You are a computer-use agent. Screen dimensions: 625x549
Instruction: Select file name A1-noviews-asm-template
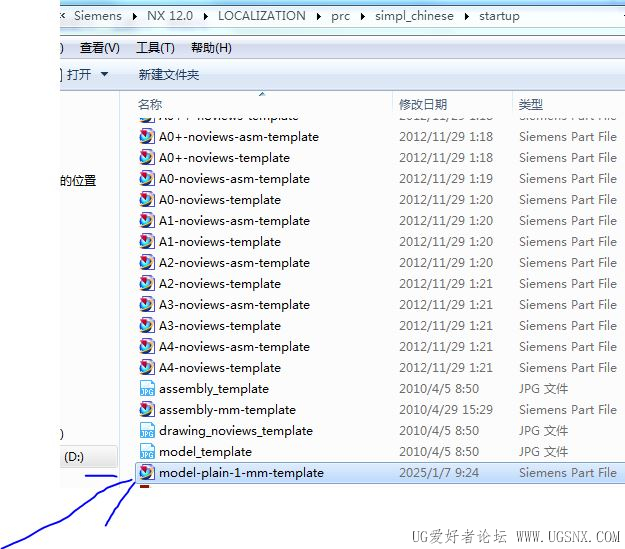(x=234, y=221)
